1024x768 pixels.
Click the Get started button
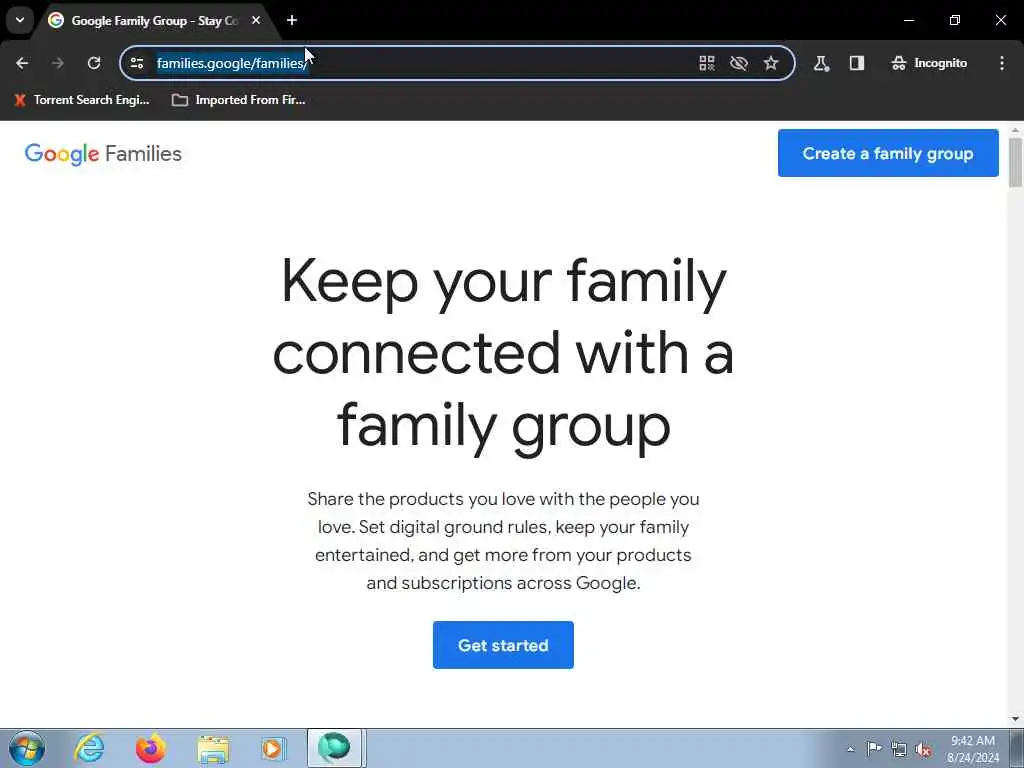click(x=503, y=645)
